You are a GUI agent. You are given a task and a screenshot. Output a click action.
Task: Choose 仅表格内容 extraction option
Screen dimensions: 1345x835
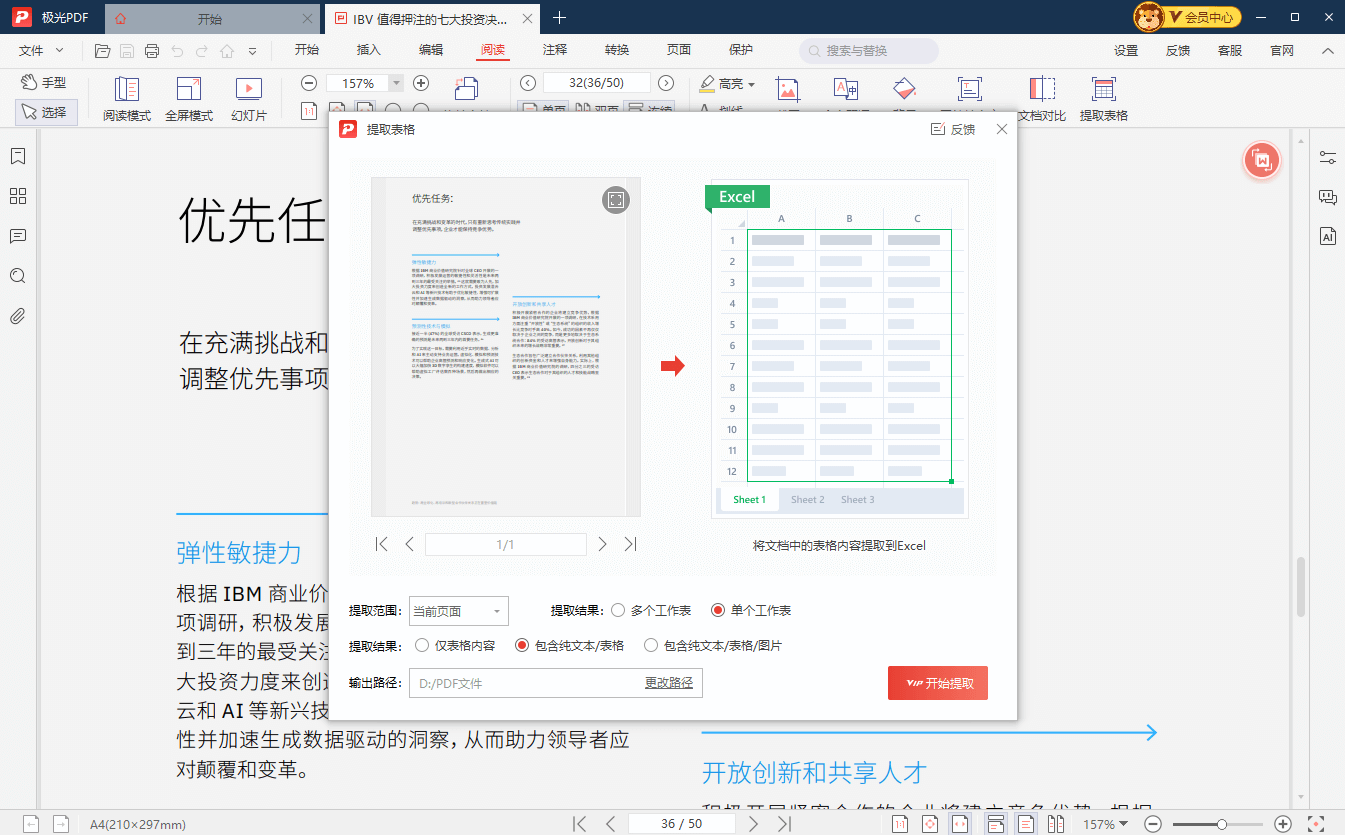[421, 645]
